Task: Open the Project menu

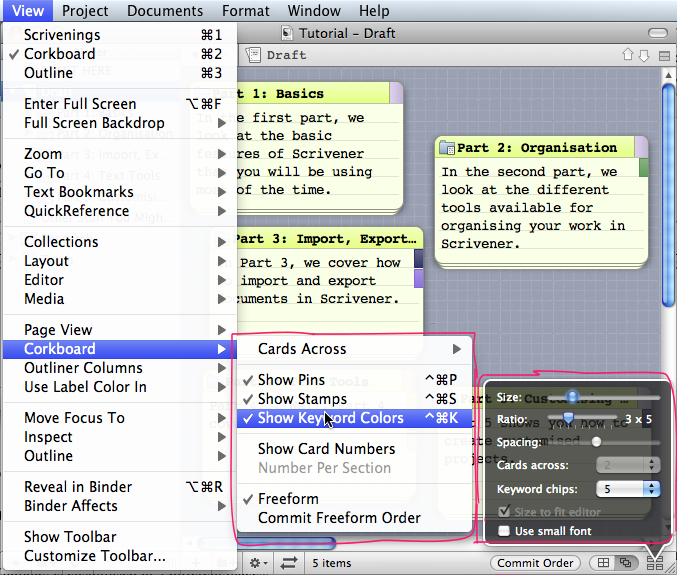Action: (85, 11)
